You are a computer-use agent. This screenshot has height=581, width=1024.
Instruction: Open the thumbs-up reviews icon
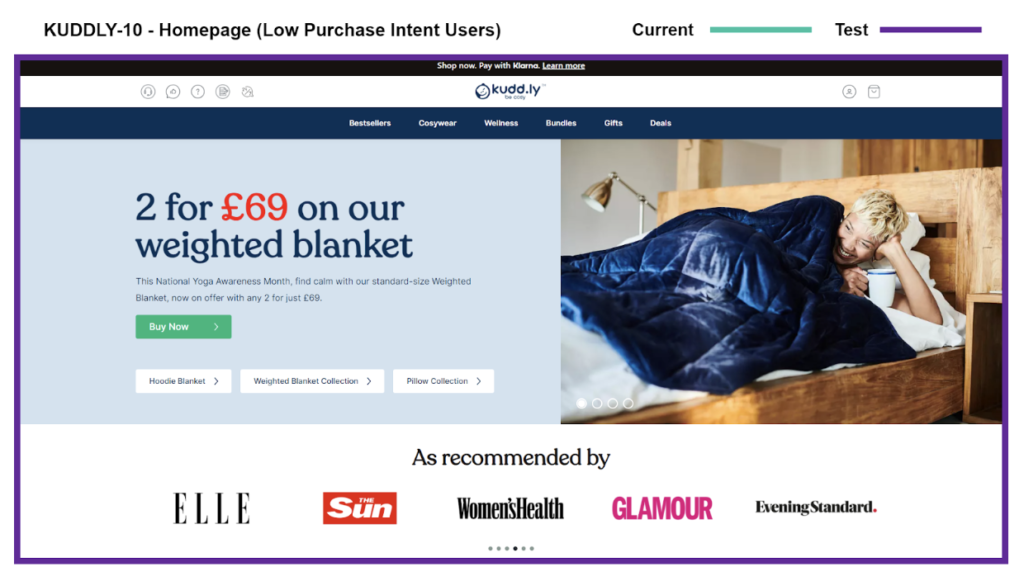(x=173, y=92)
